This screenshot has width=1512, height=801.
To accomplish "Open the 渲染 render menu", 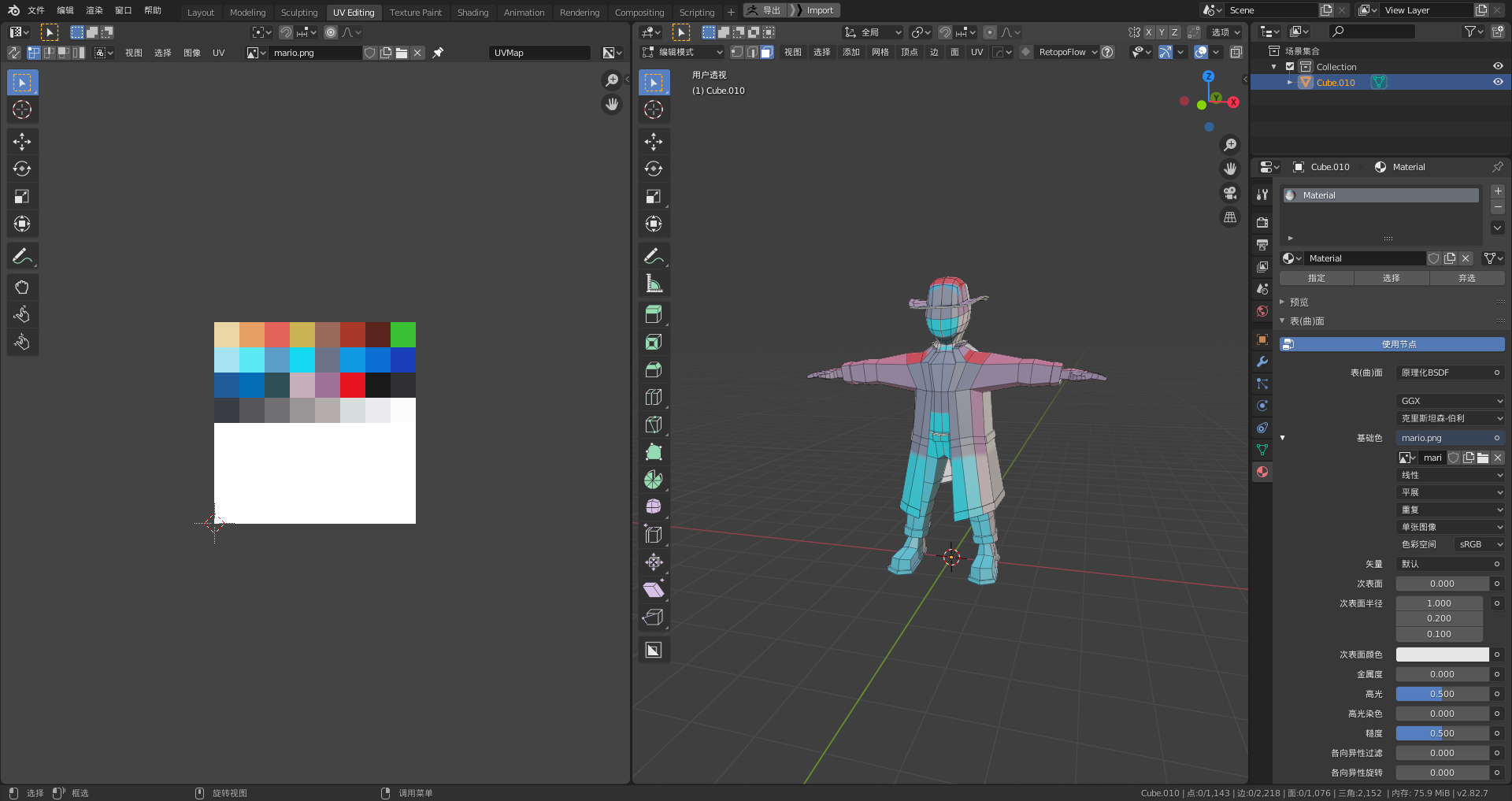I will [x=94, y=10].
